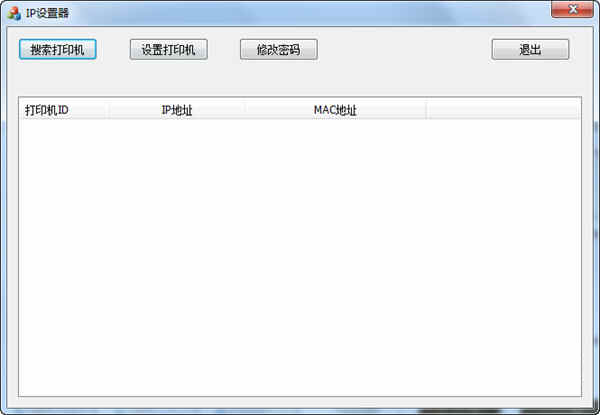Viewport: 600px width, 415px height.
Task: Click the IP设置器 app icon in title bar
Action: tap(14, 13)
